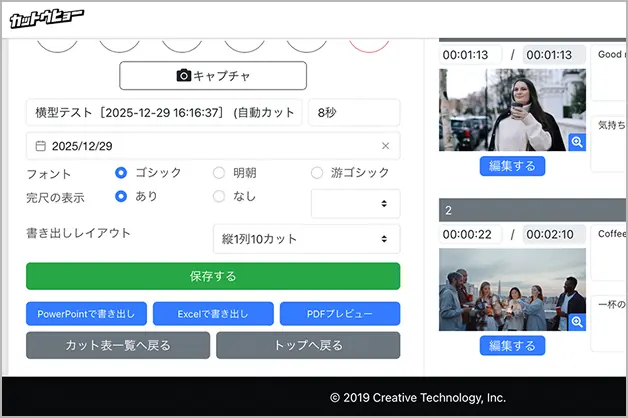
Task: Click the キャプチャ capture button
Action: coord(213,75)
